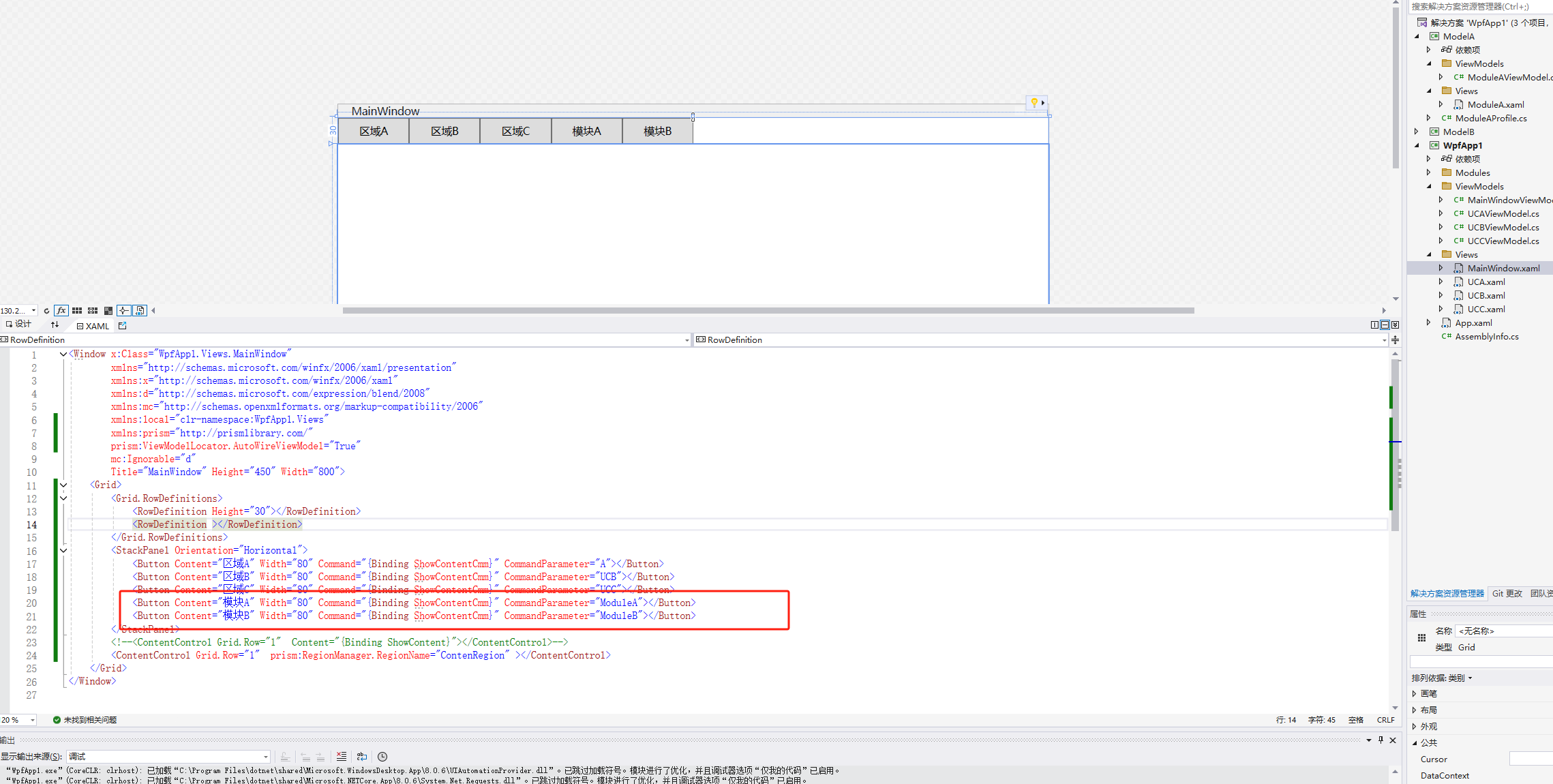
Task: Toggle snap to snaplines button
Action: coord(123,311)
